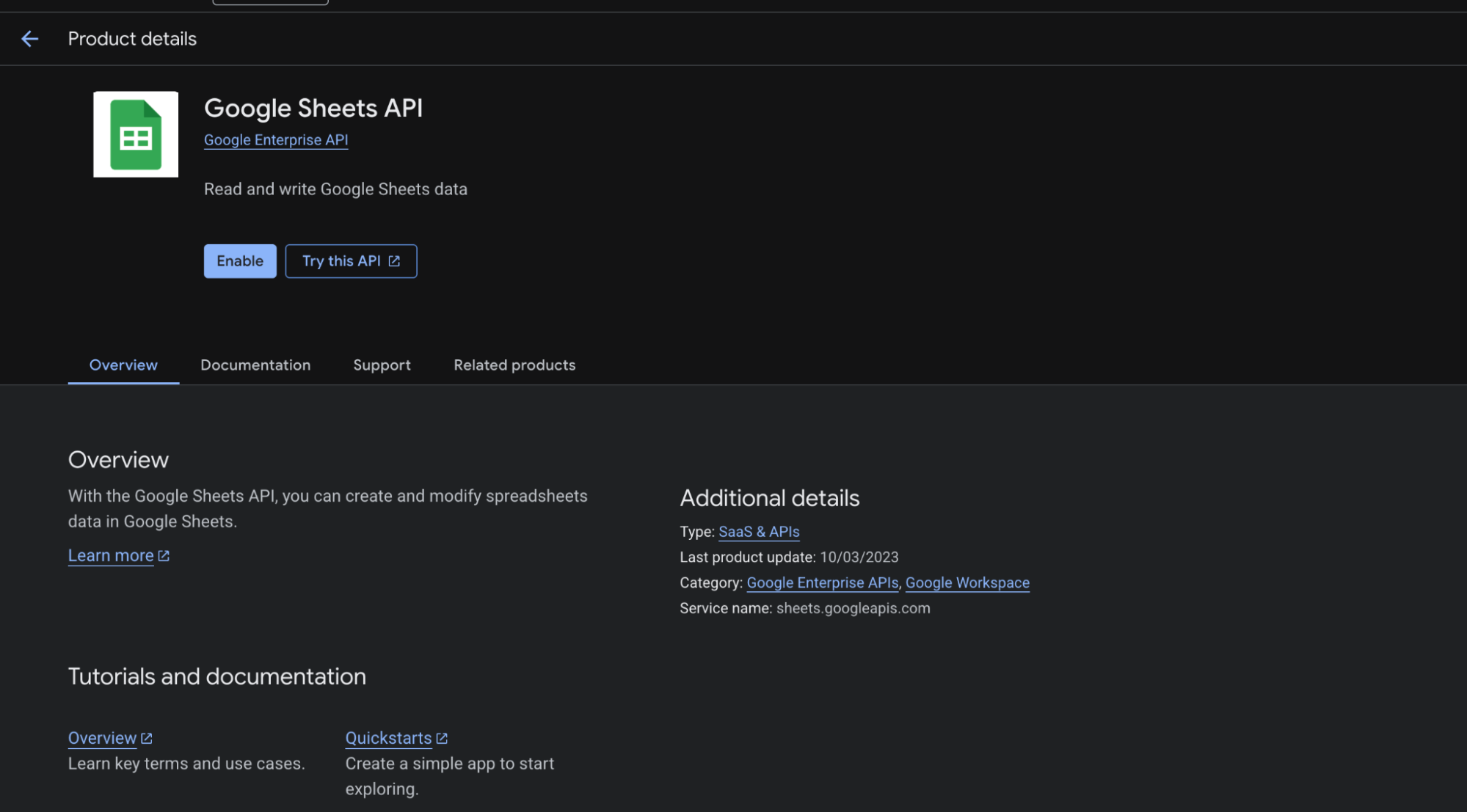Click the back arrow next to Product details
The image size is (1467, 812).
tap(29, 39)
